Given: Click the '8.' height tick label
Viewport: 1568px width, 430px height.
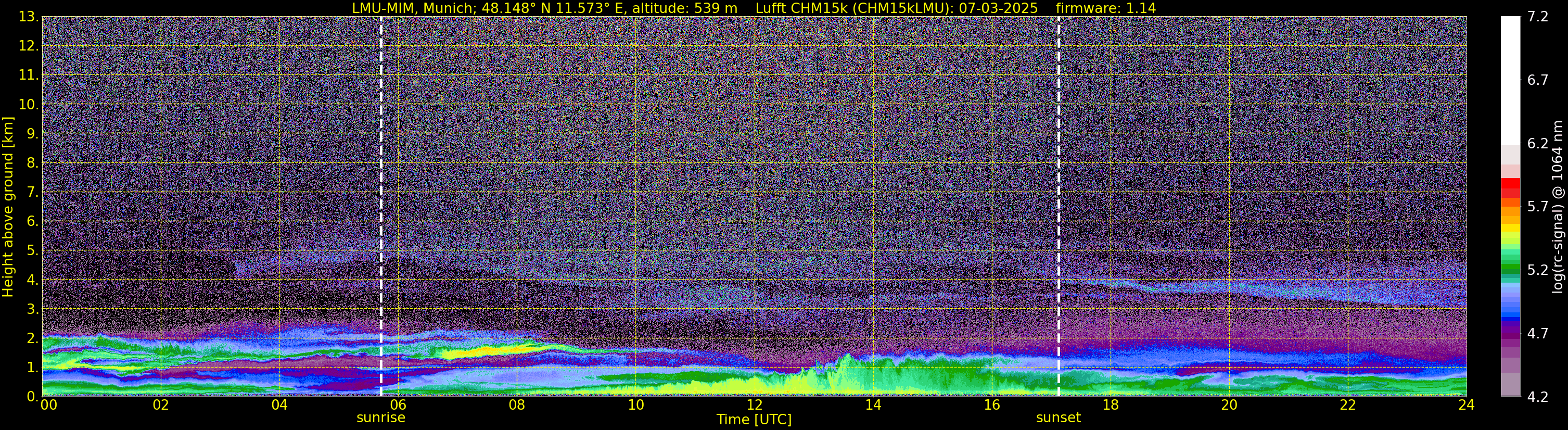Looking at the screenshot, I should point(33,162).
